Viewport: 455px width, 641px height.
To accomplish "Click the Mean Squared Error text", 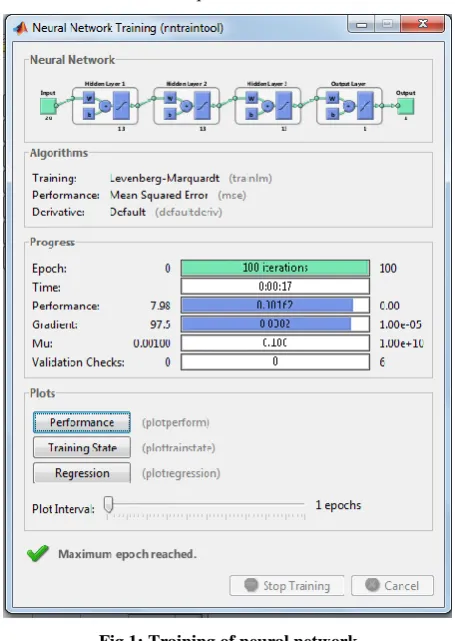I will pos(159,195).
